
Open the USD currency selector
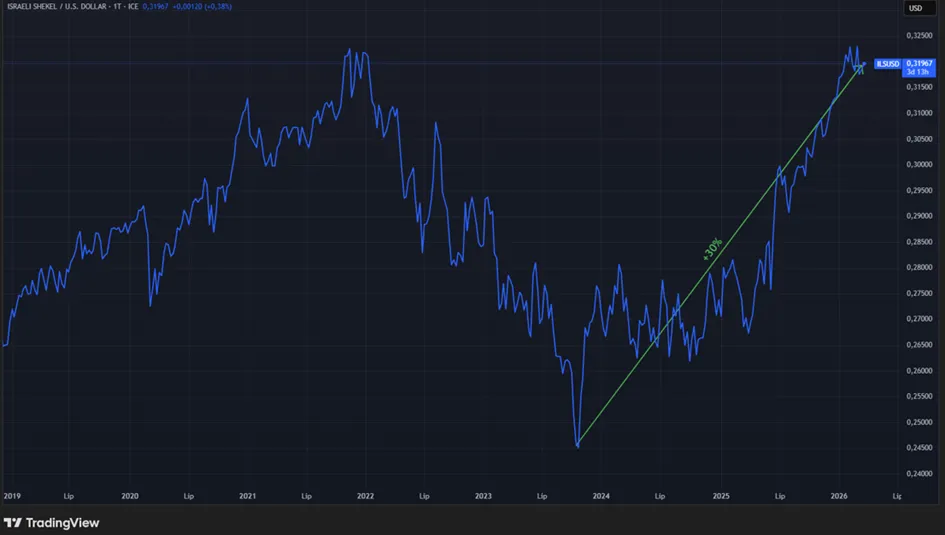point(918,8)
